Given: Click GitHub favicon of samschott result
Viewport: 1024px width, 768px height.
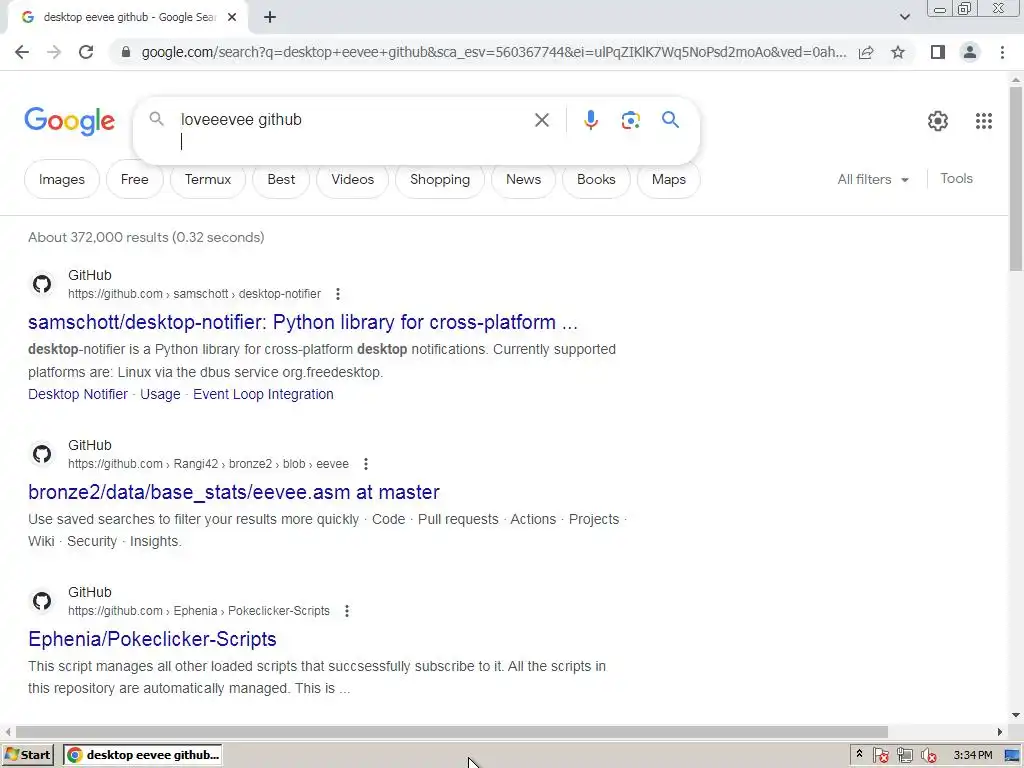Looking at the screenshot, I should pyautogui.click(x=42, y=284).
